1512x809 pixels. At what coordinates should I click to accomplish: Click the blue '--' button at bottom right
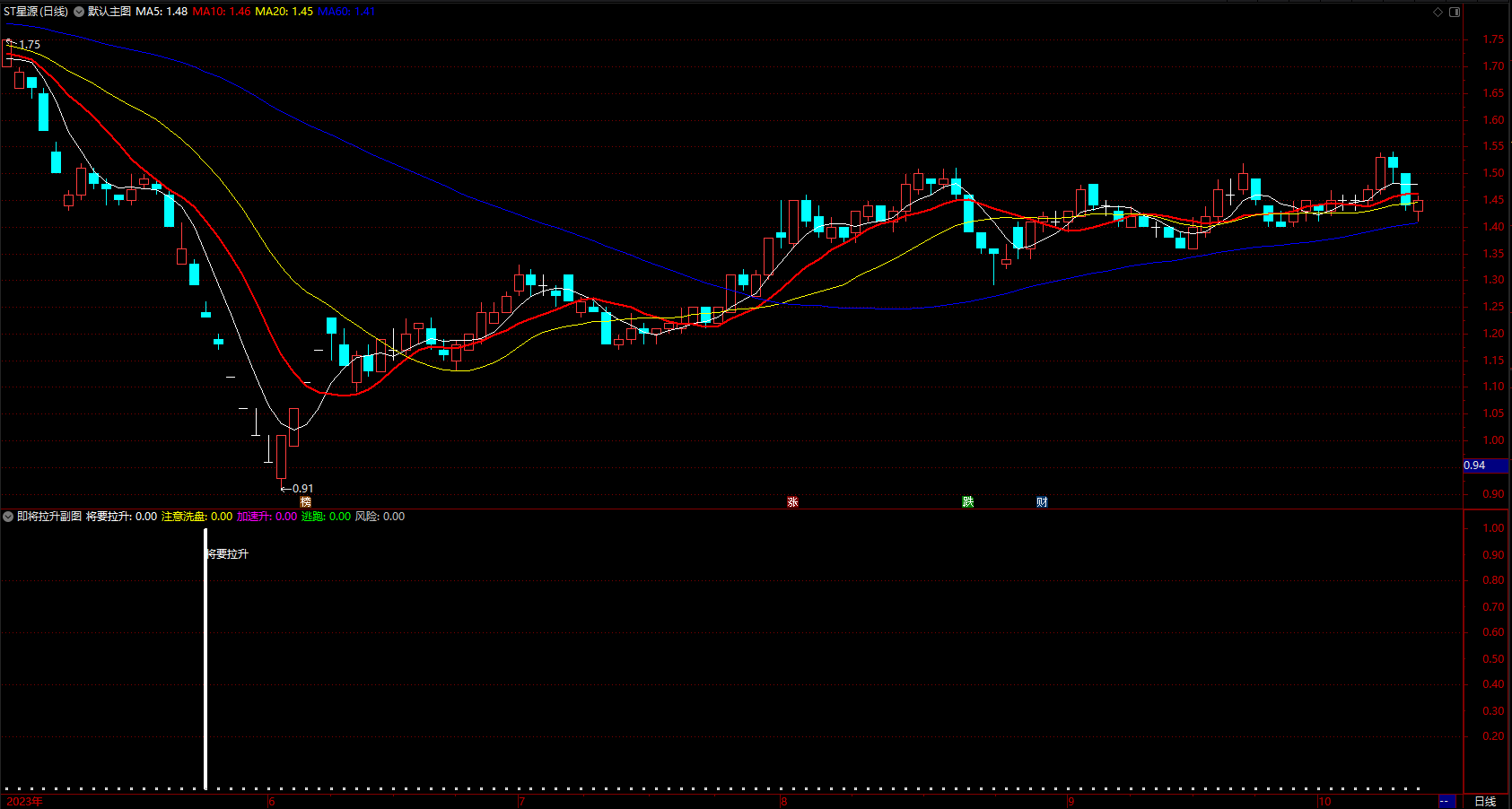coord(1446,801)
